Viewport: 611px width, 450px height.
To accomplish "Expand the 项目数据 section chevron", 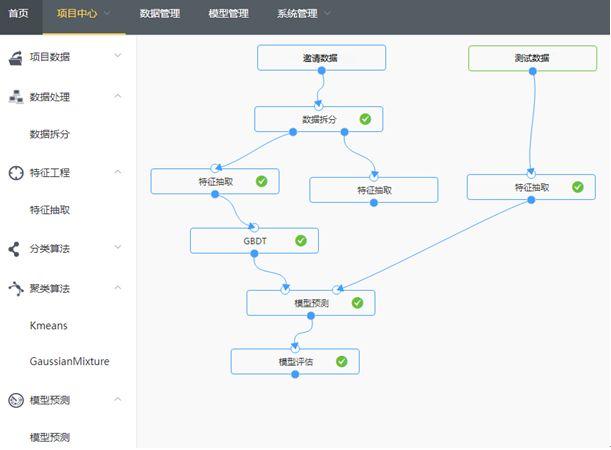I will [118, 55].
